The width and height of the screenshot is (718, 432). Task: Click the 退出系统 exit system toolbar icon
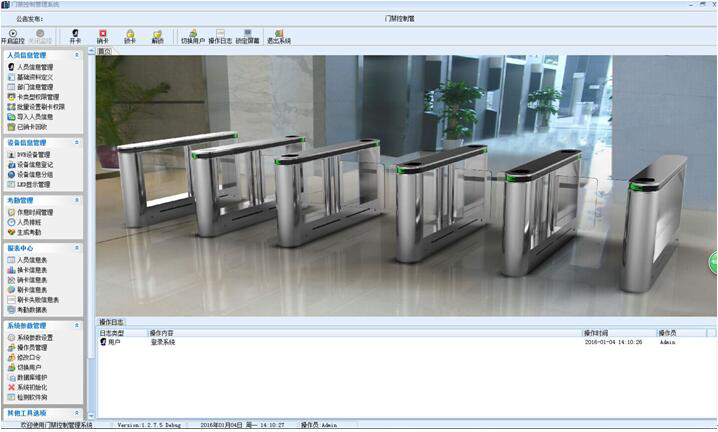[x=278, y=35]
